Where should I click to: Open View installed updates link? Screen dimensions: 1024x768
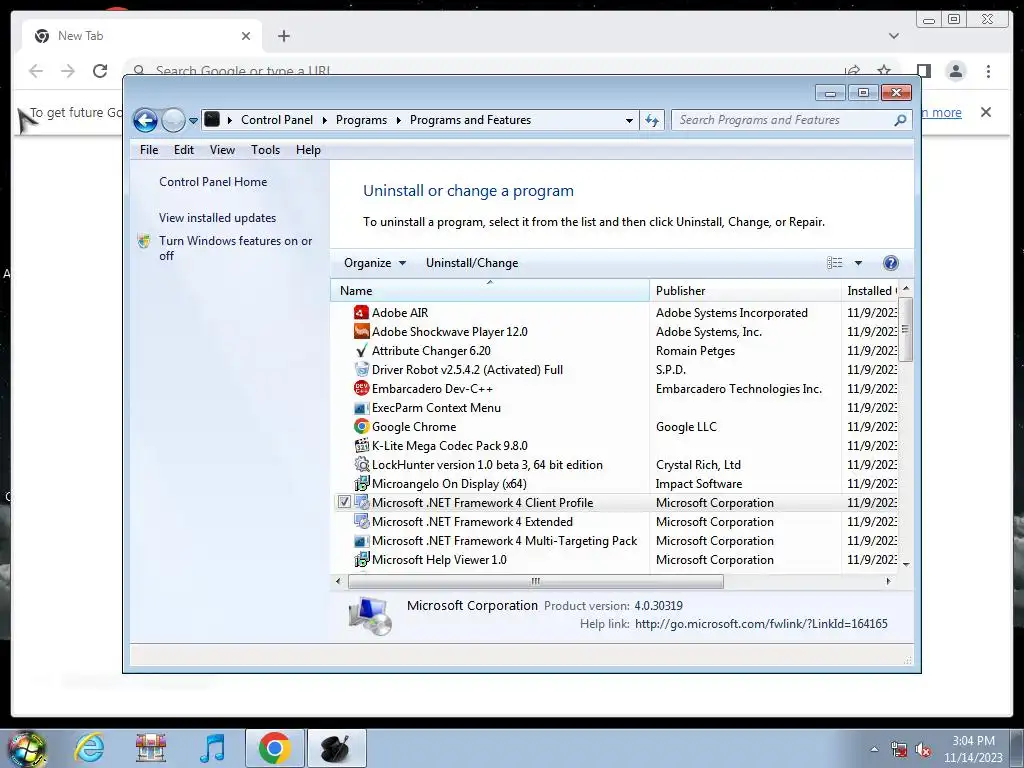pos(217,217)
